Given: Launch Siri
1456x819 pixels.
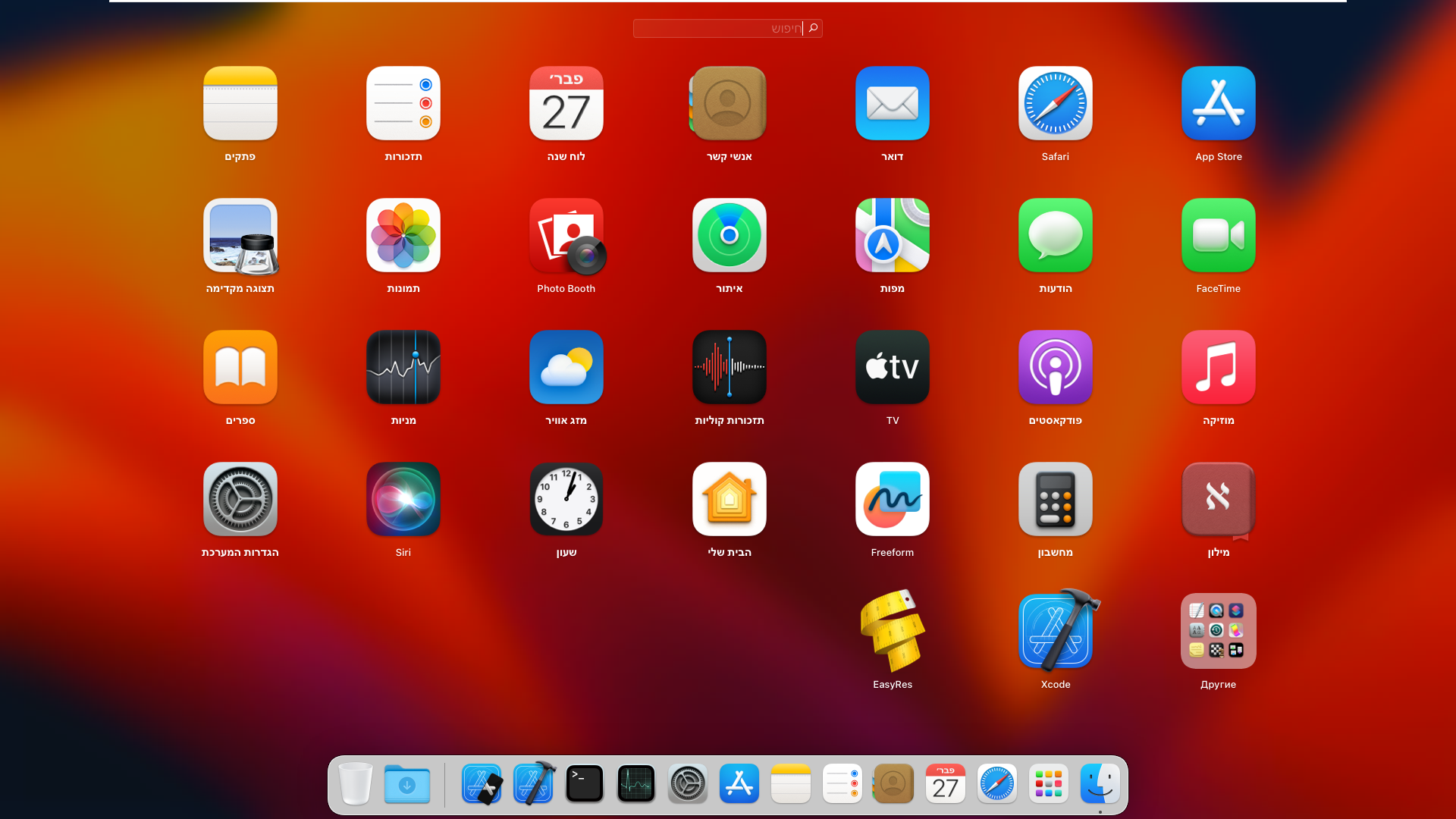Looking at the screenshot, I should 403,499.
